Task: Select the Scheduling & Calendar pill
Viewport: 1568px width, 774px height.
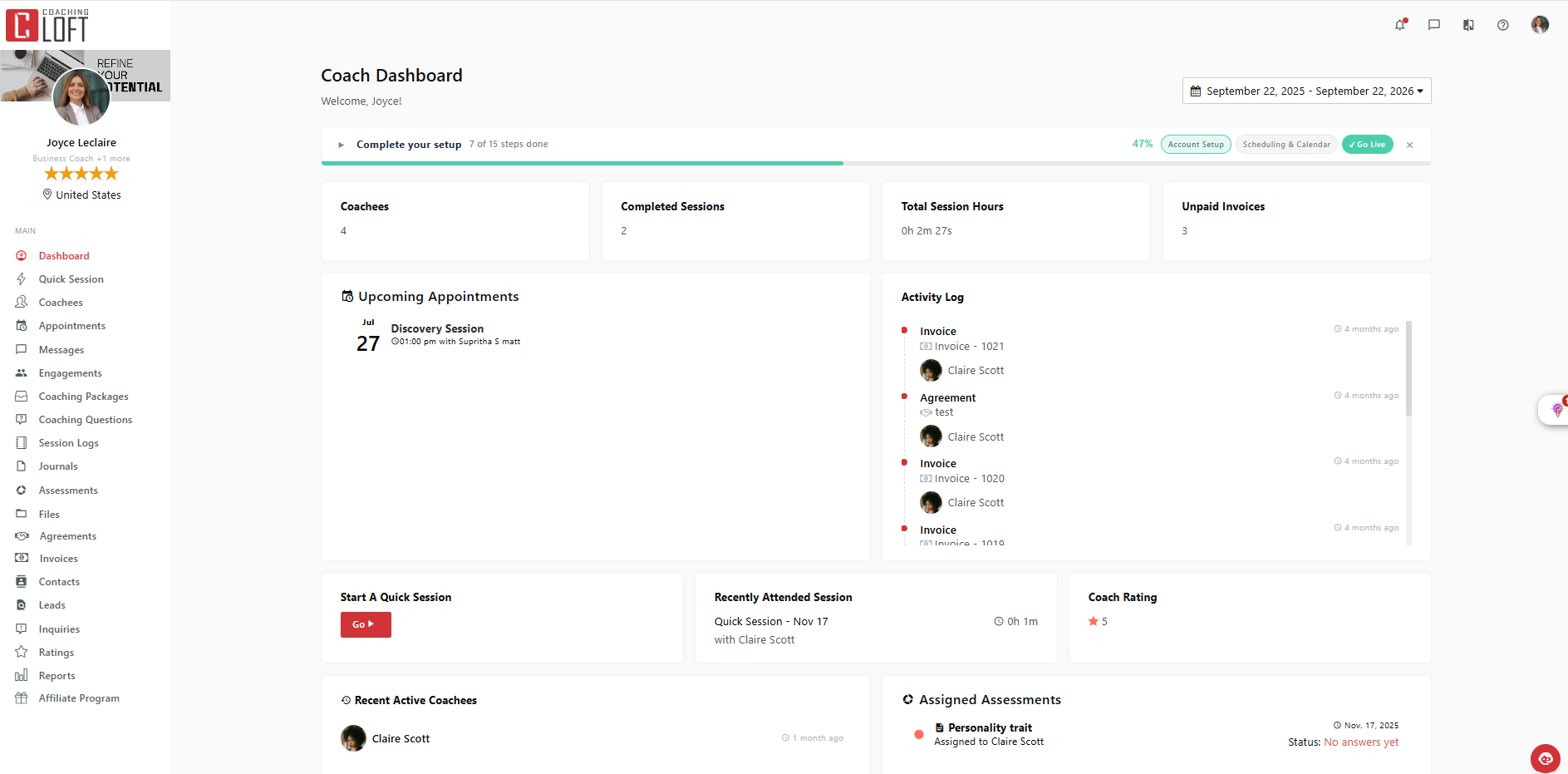Action: coord(1286,145)
